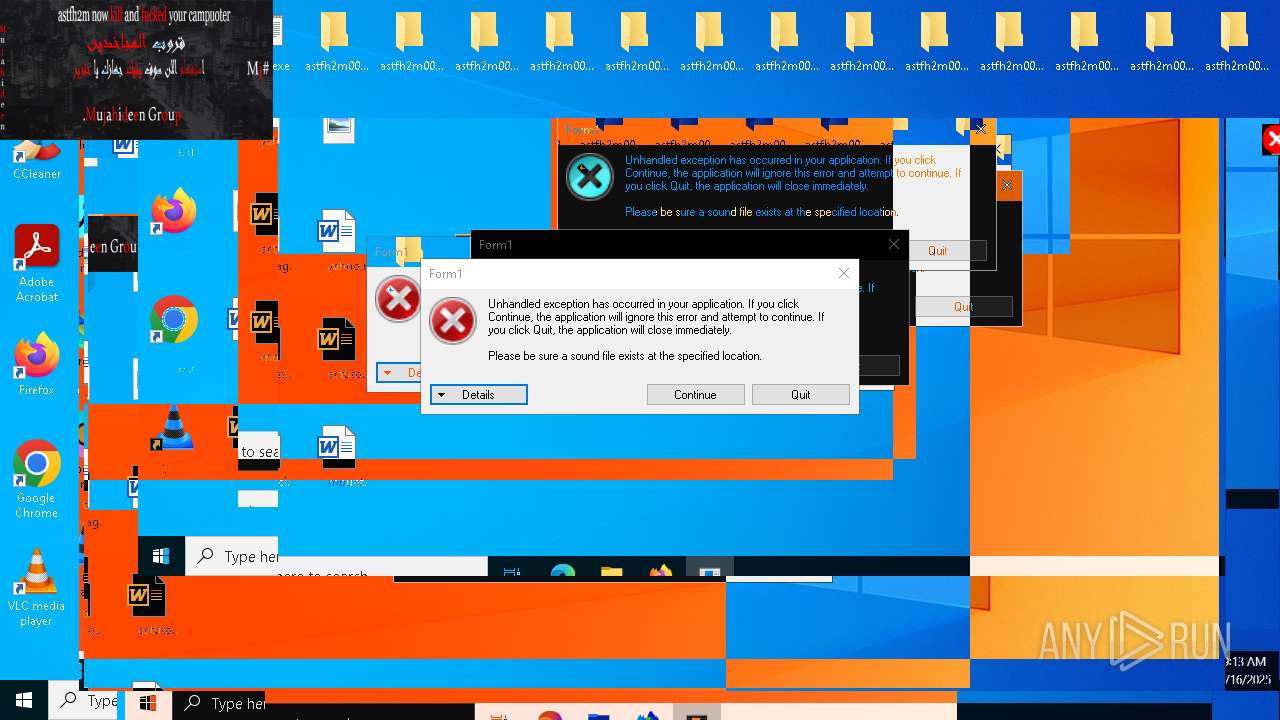Click Quit next to the Continue button
The height and width of the screenshot is (720, 1280).
801,395
